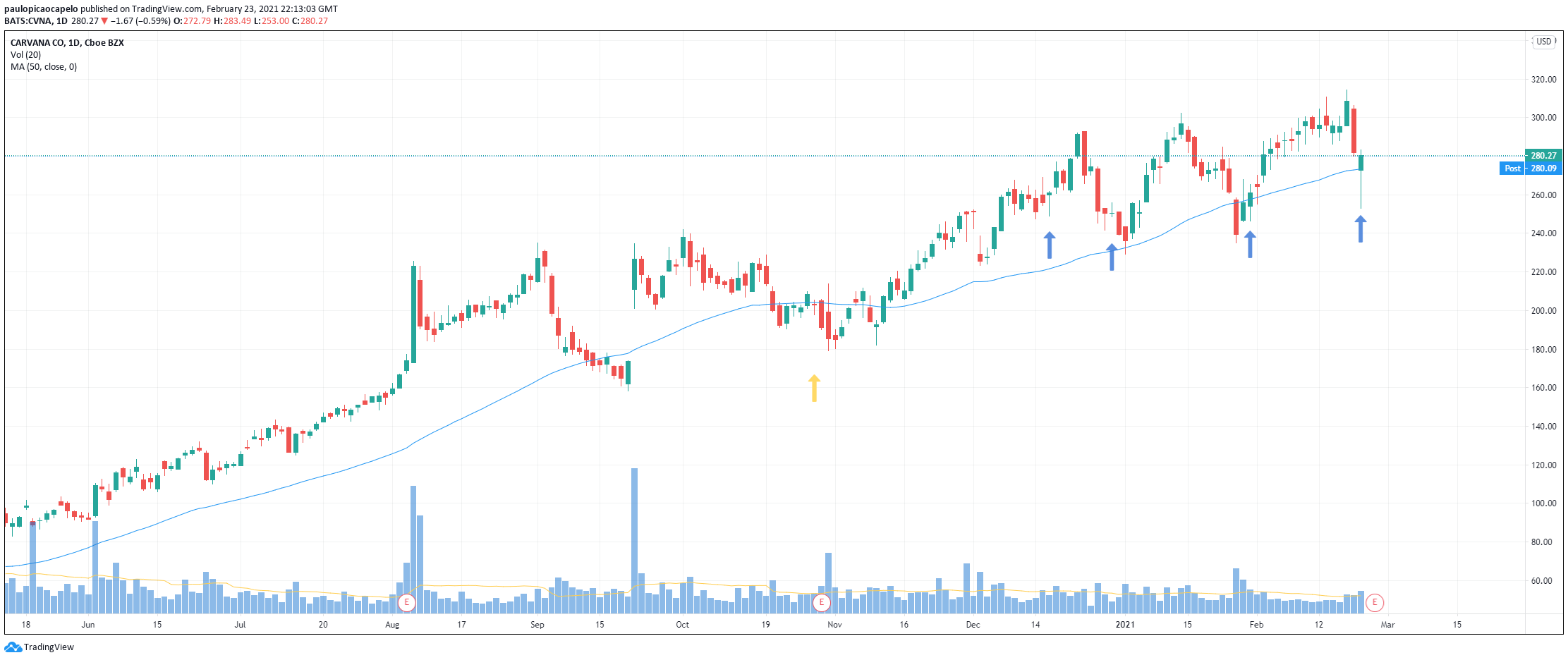1568x660 pixels.
Task: Click the 19 date label on time axis
Action: [765, 625]
